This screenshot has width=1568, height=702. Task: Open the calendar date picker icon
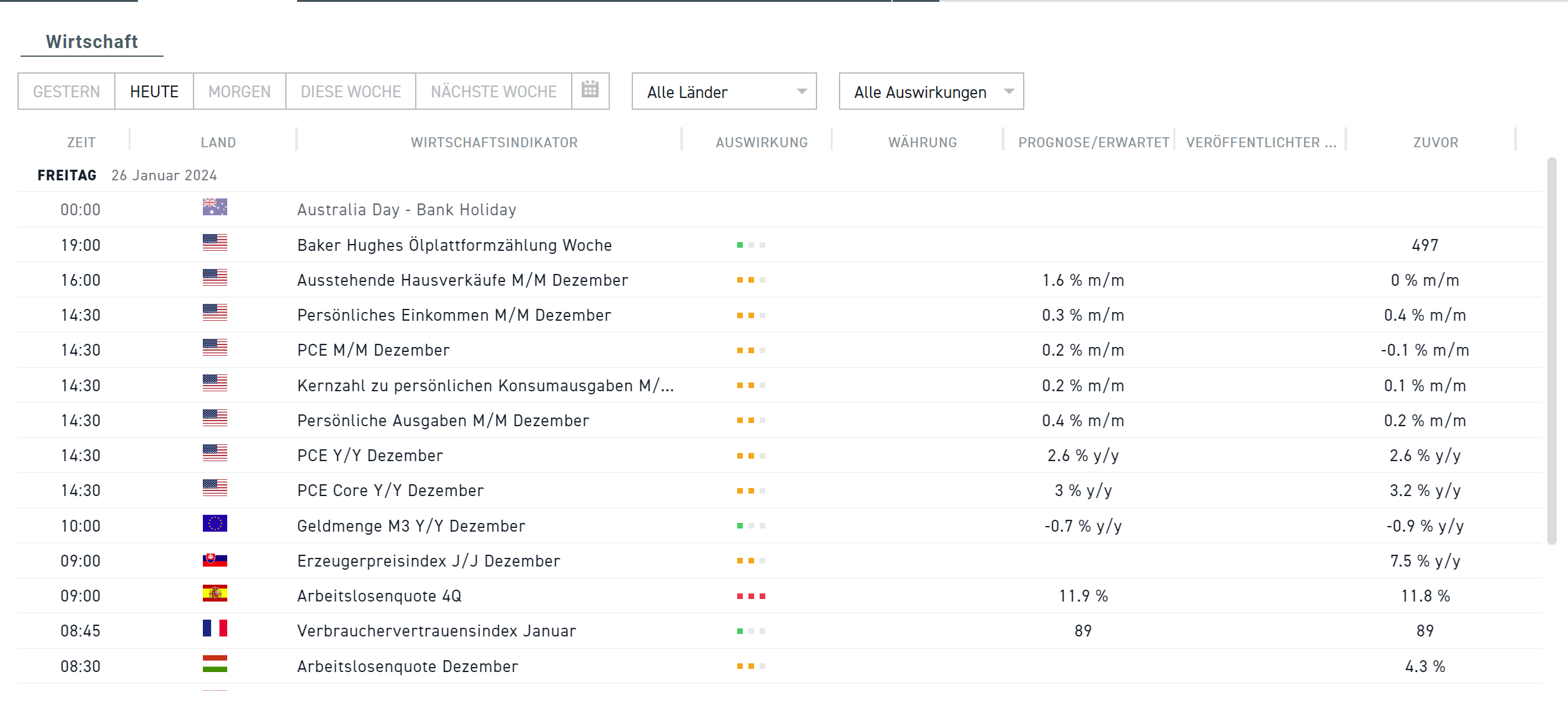(590, 90)
